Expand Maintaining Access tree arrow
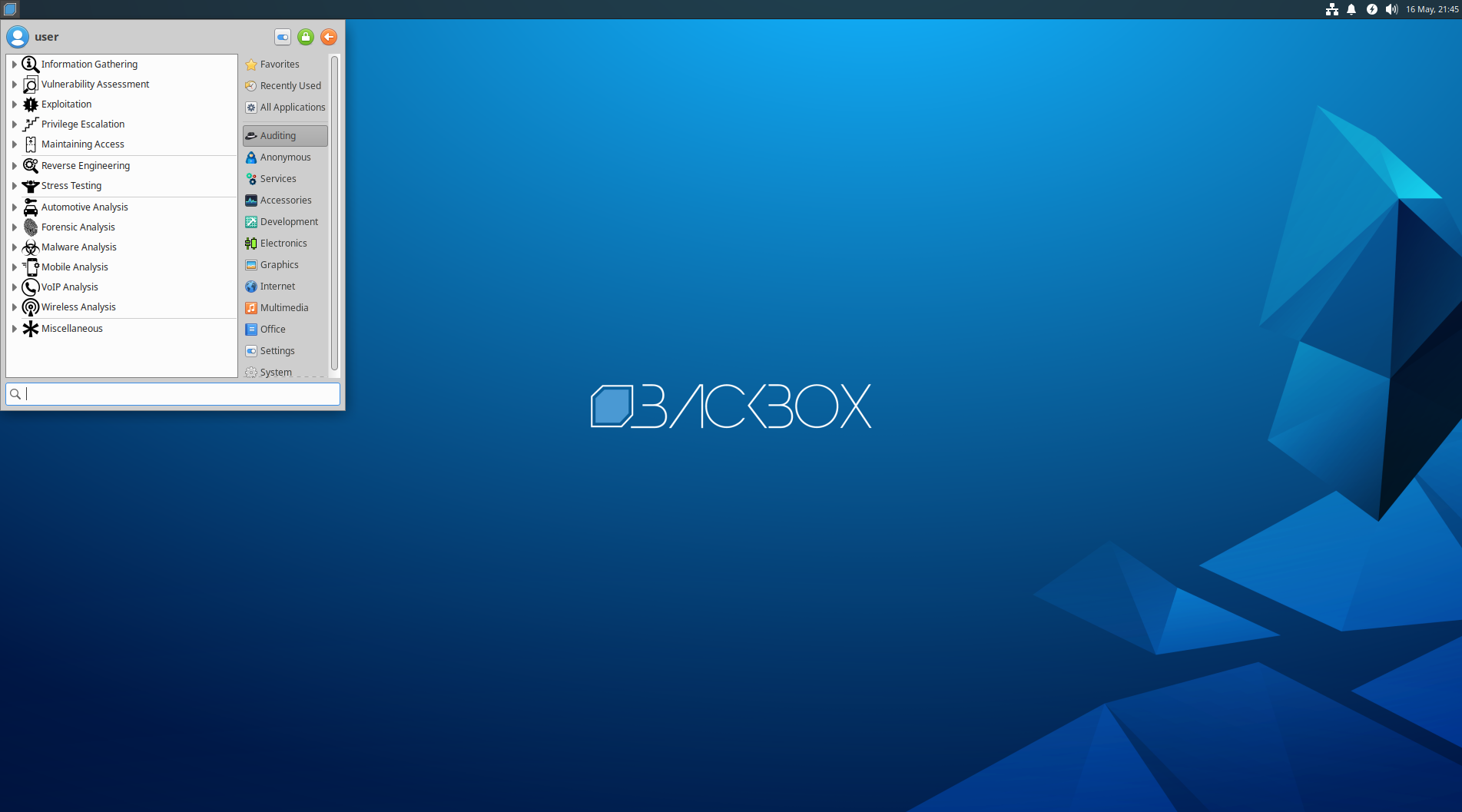Screen dimensions: 1462x812 click(x=14, y=144)
